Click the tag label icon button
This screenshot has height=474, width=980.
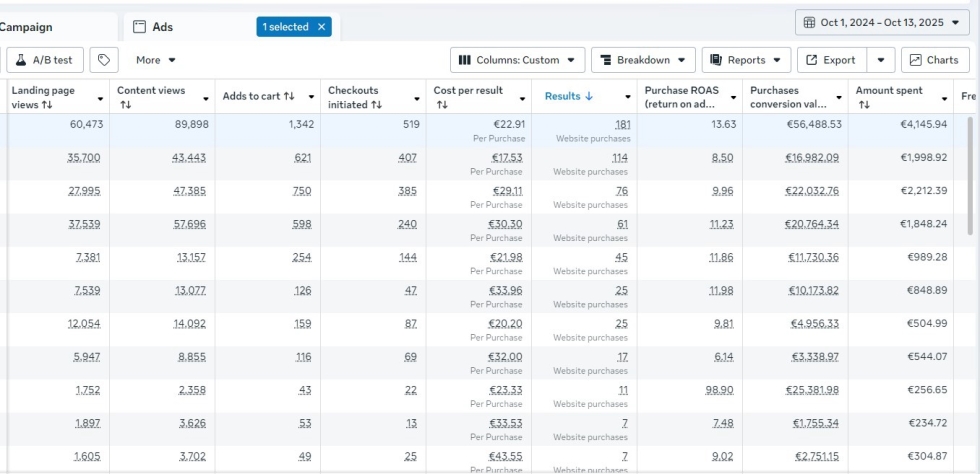pyautogui.click(x=104, y=60)
